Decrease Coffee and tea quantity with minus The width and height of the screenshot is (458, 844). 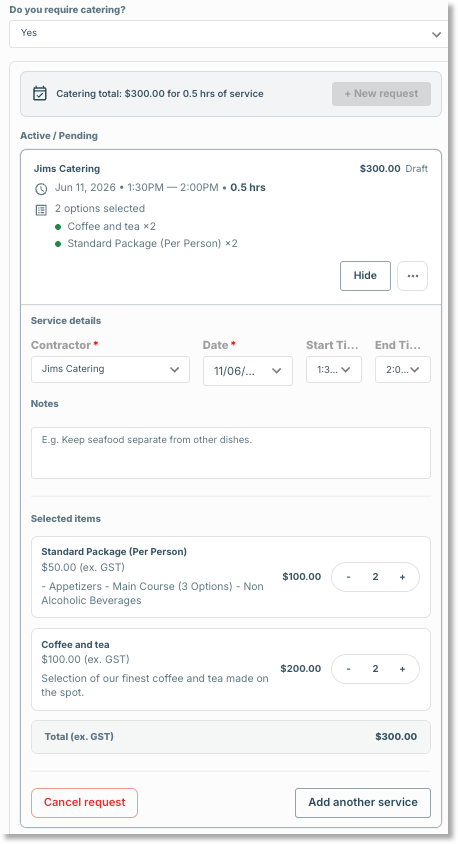(x=348, y=669)
